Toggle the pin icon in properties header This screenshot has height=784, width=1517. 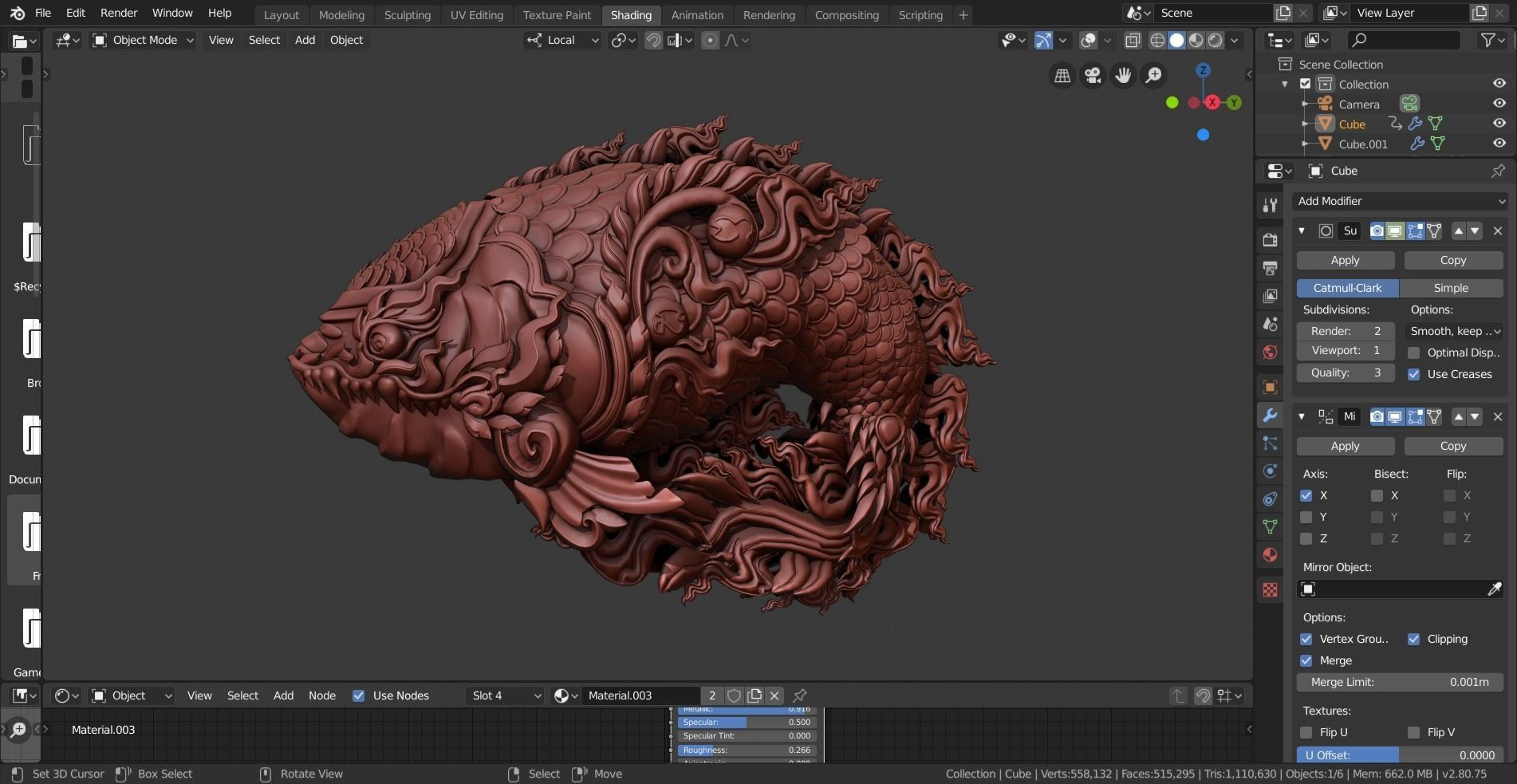[1498, 171]
